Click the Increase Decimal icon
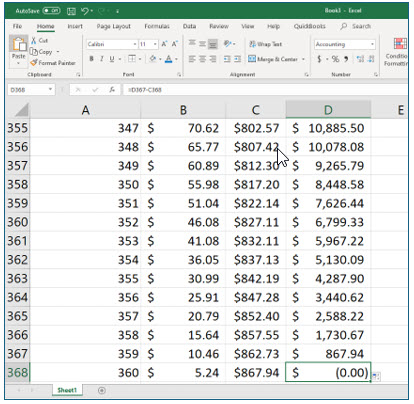 click(x=360, y=59)
